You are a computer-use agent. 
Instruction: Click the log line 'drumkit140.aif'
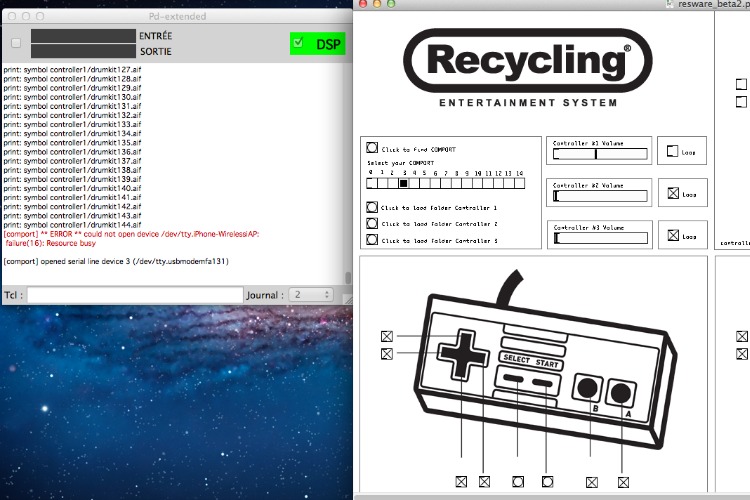(x=72, y=188)
